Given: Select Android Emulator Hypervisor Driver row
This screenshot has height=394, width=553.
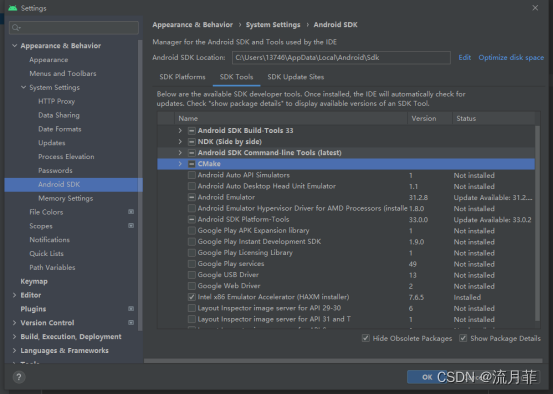Looking at the screenshot, I should pyautogui.click(x=346, y=208).
